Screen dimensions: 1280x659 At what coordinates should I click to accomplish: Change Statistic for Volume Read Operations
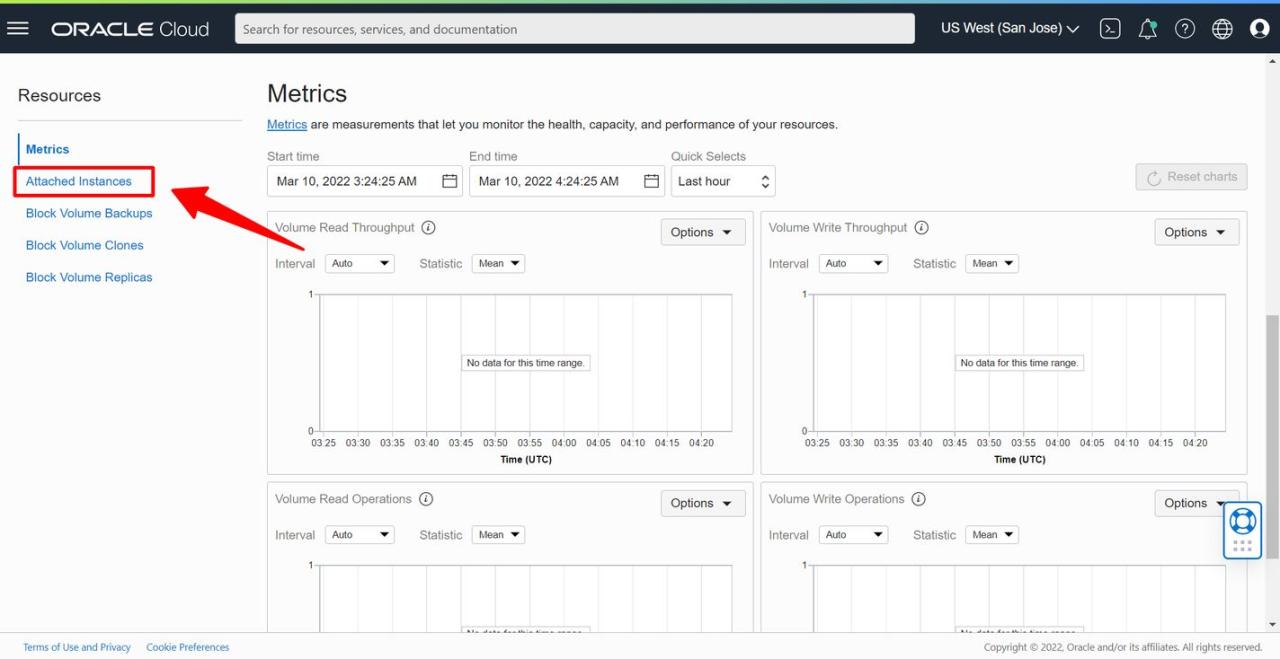[x=498, y=535]
